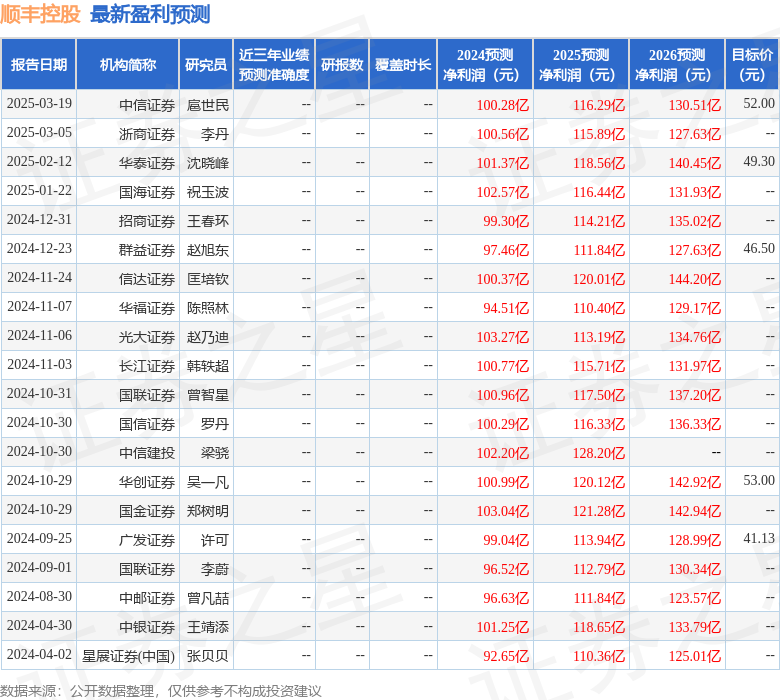This screenshot has width=780, height=700.
Task: Click the 近三年业绩预测准确度 column header
Action: pos(274,65)
